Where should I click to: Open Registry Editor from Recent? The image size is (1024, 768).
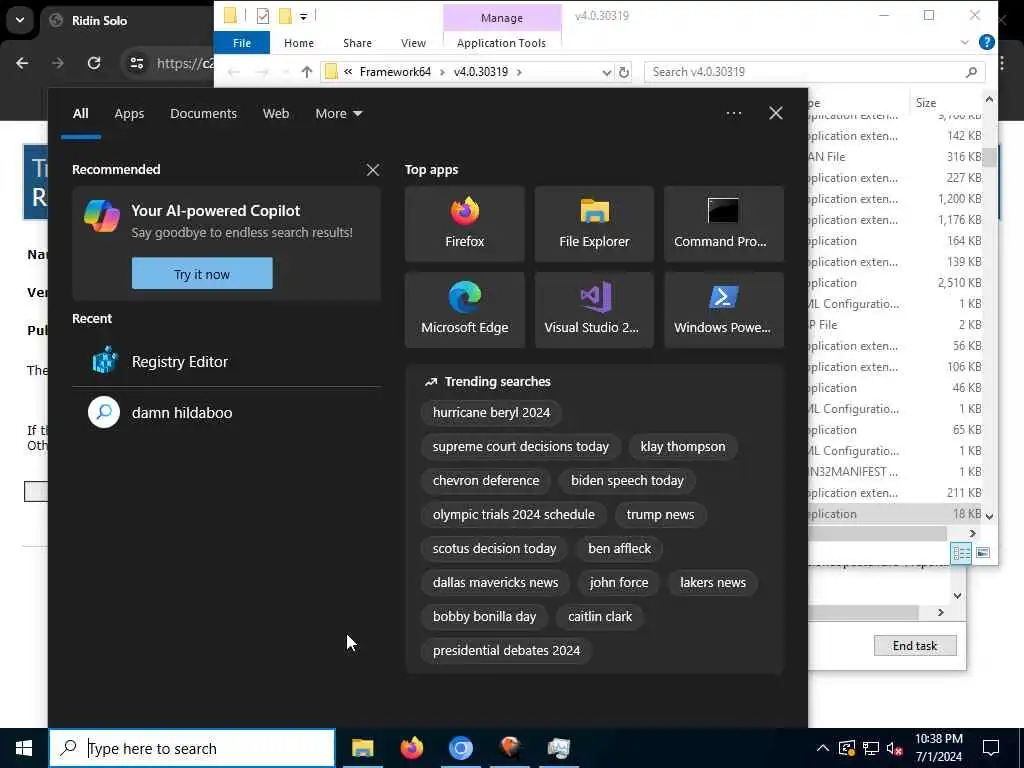coord(227,361)
